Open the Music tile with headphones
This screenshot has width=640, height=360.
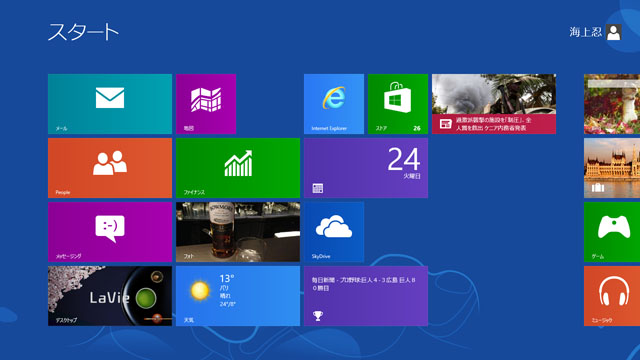612,296
